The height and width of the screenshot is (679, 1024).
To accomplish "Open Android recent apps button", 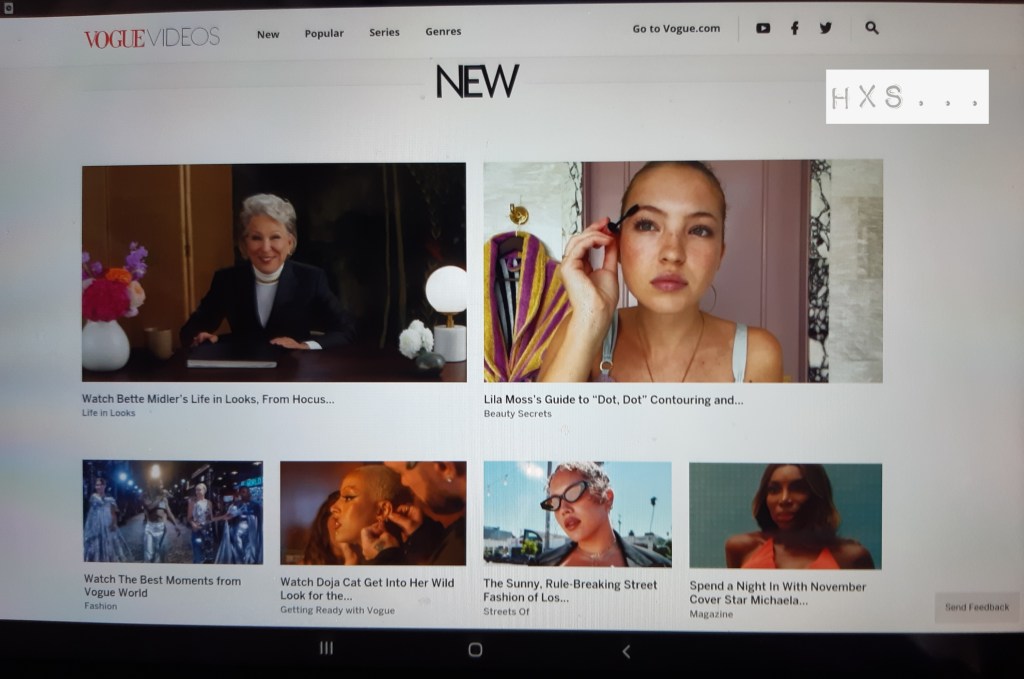I will (x=326, y=649).
